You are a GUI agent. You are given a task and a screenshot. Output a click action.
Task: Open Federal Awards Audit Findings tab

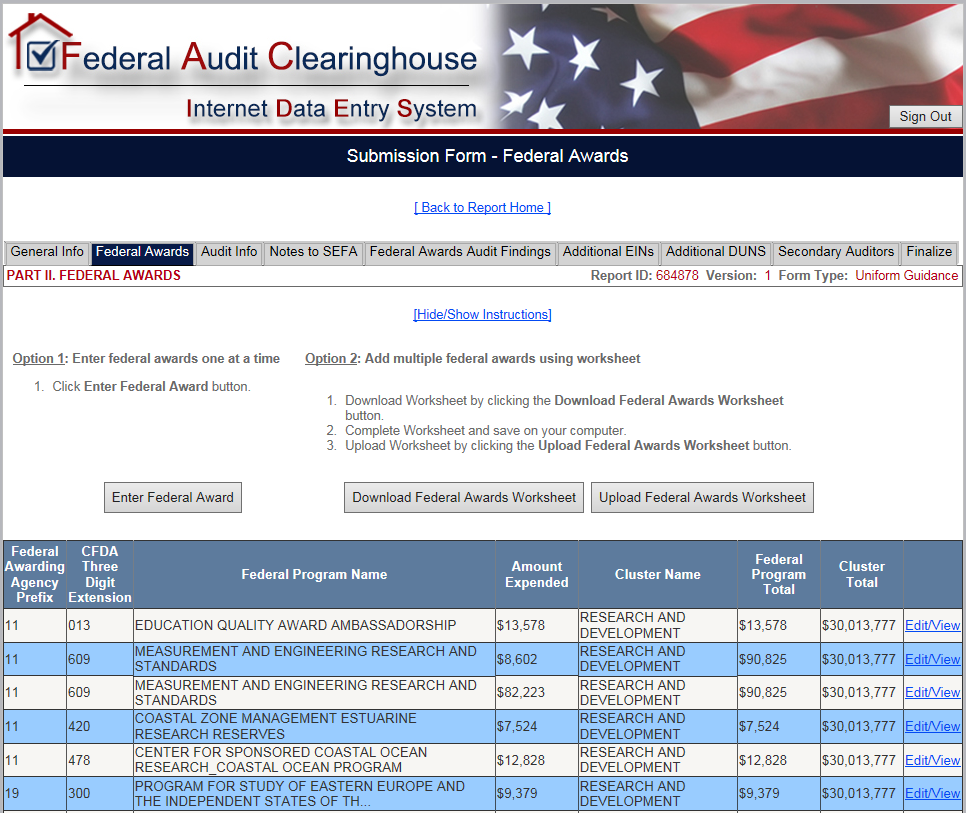(x=460, y=252)
